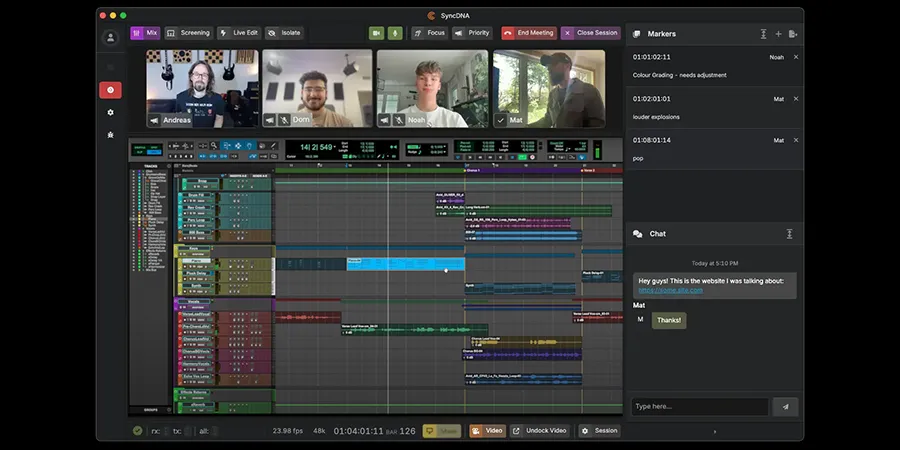Click the small arrow in bottom right
Screen dimensions: 900x450
[x=715, y=432]
